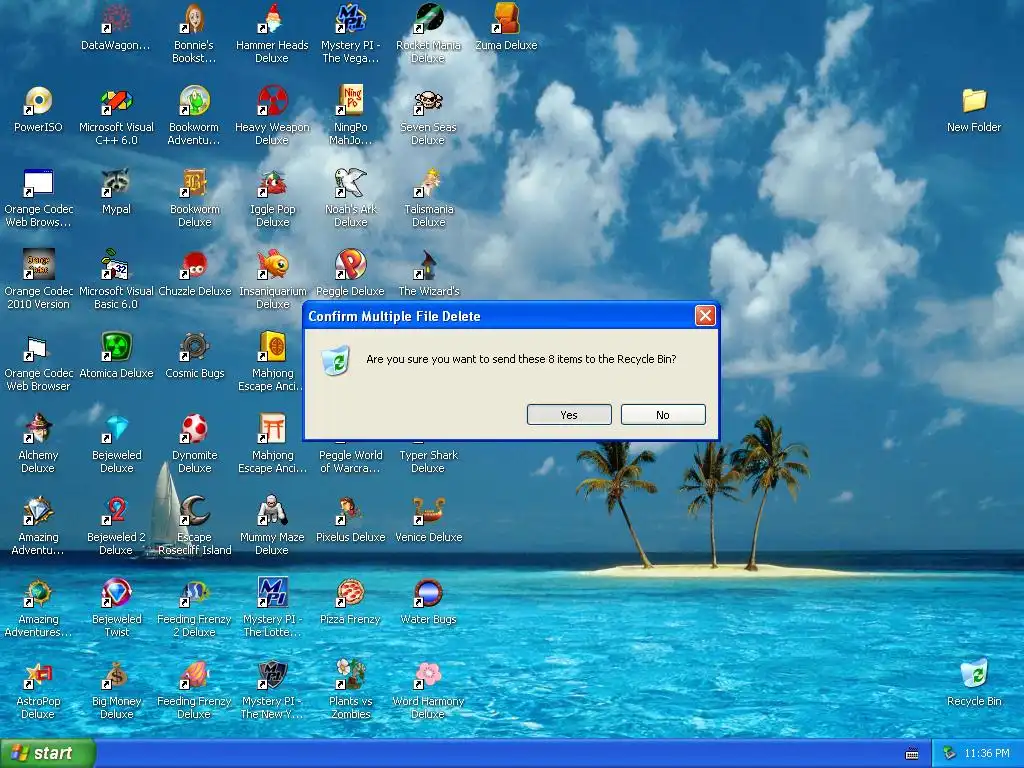Select Water Bugs icon

(428, 602)
